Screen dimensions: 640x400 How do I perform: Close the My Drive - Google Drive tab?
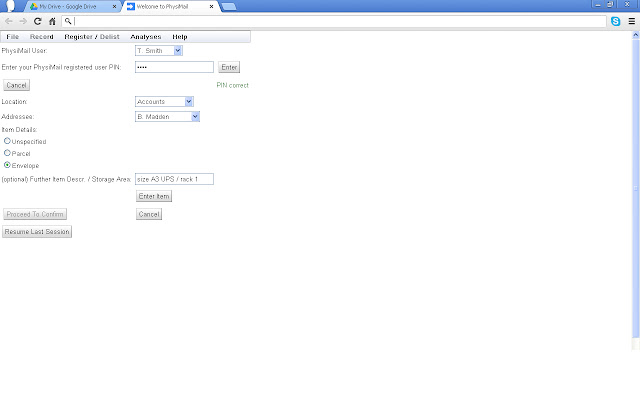click(114, 7)
